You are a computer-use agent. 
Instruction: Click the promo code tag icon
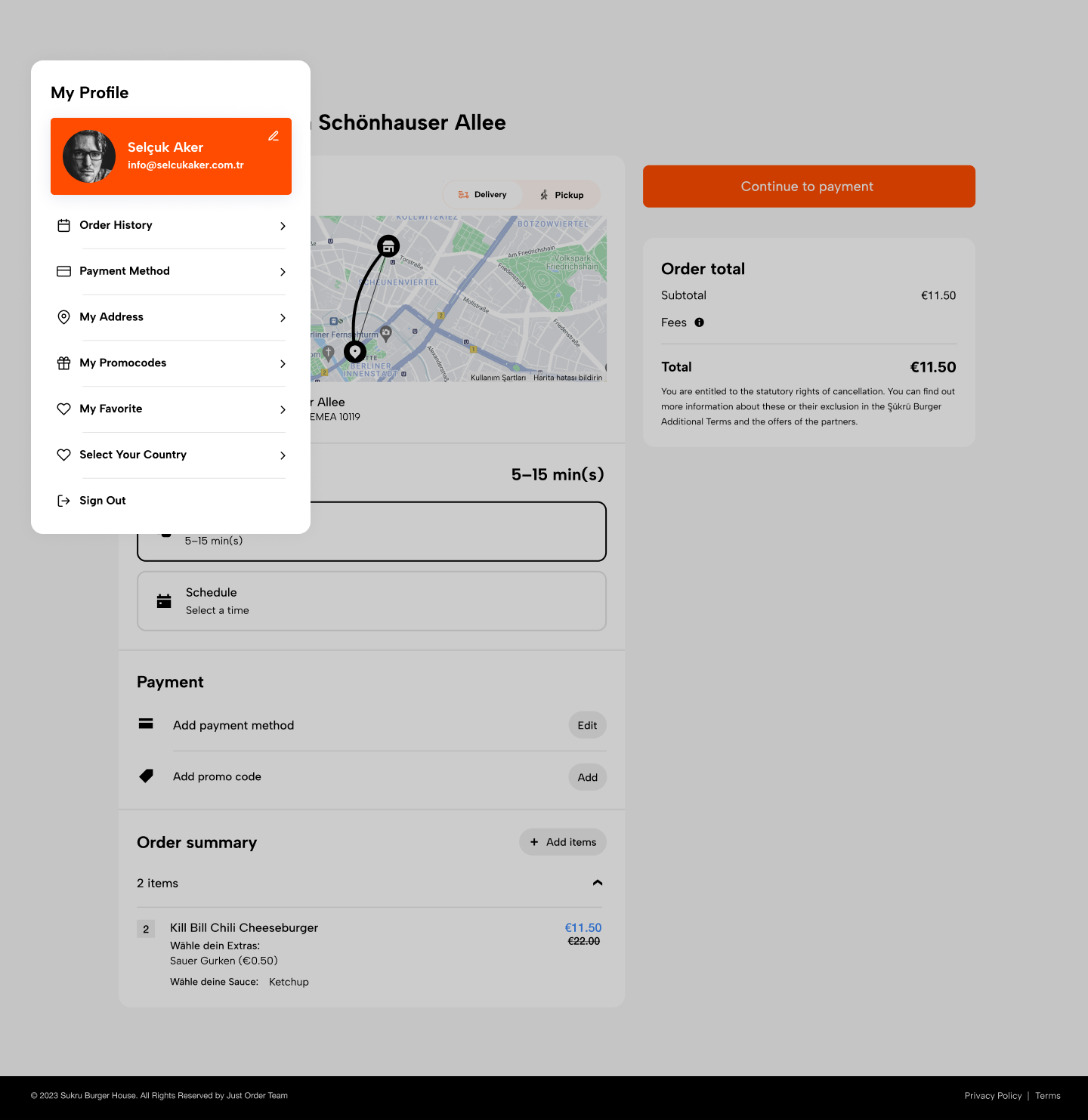(x=147, y=776)
